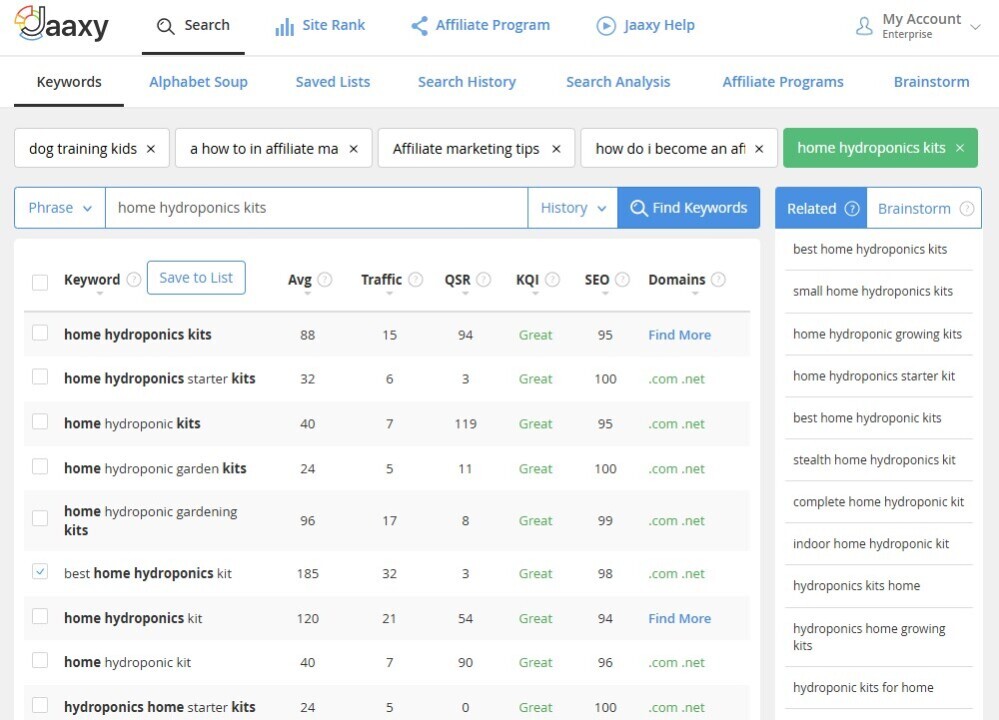Click the help icon next to Keyword header
The height and width of the screenshot is (720, 999).
tap(134, 279)
